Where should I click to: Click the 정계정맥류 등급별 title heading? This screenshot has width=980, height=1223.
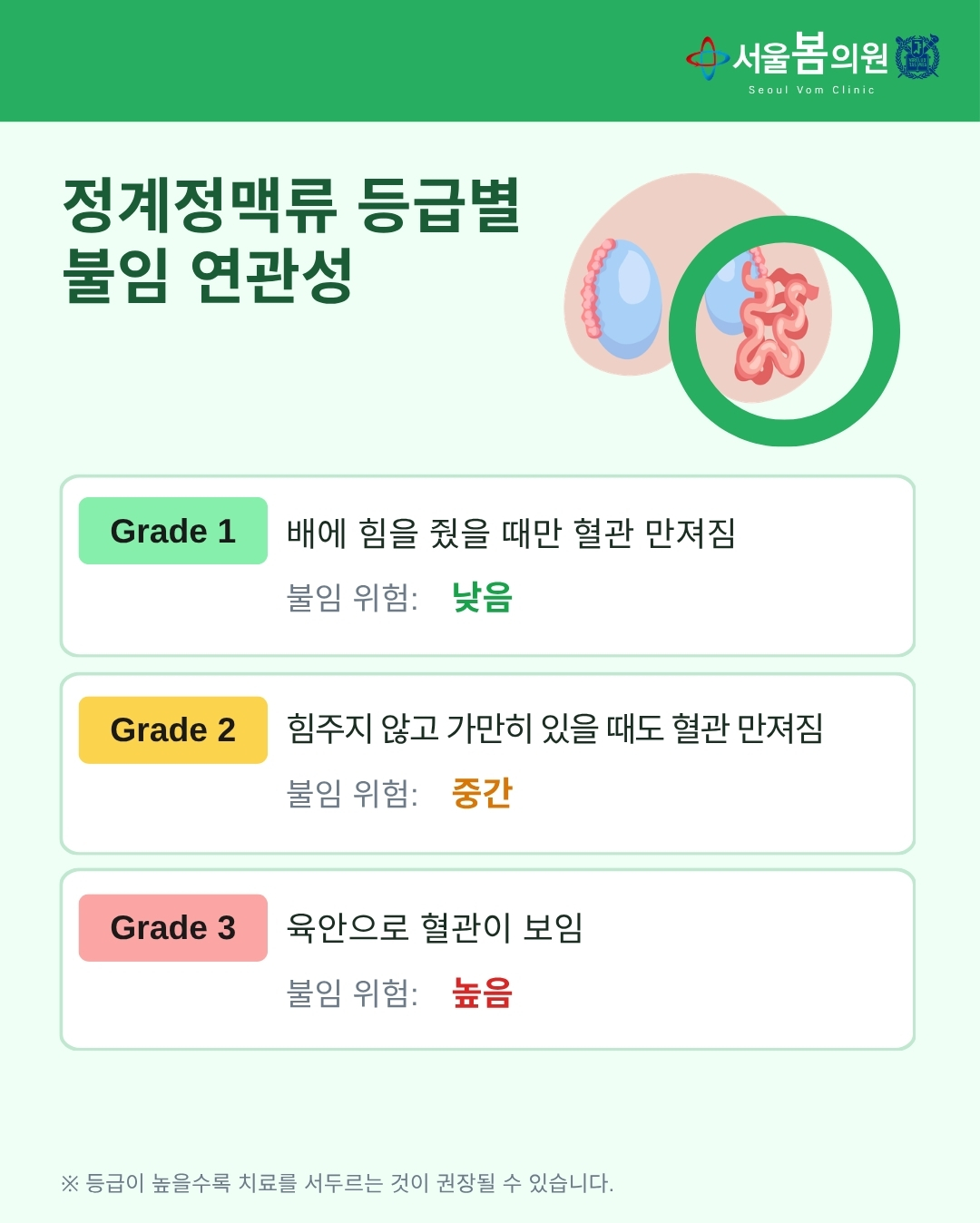point(291,205)
